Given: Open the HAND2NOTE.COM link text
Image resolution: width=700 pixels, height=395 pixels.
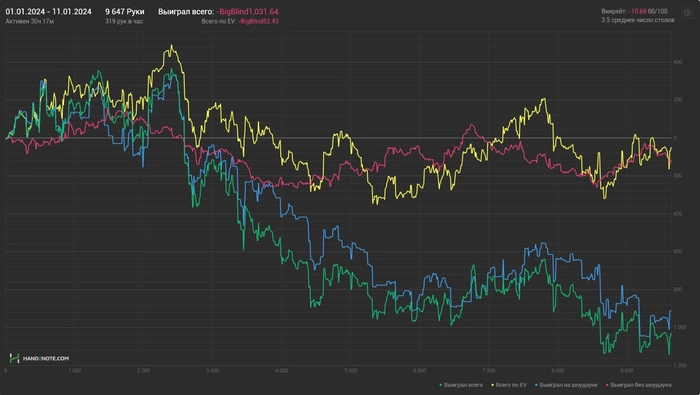Looking at the screenshot, I should click(46, 358).
